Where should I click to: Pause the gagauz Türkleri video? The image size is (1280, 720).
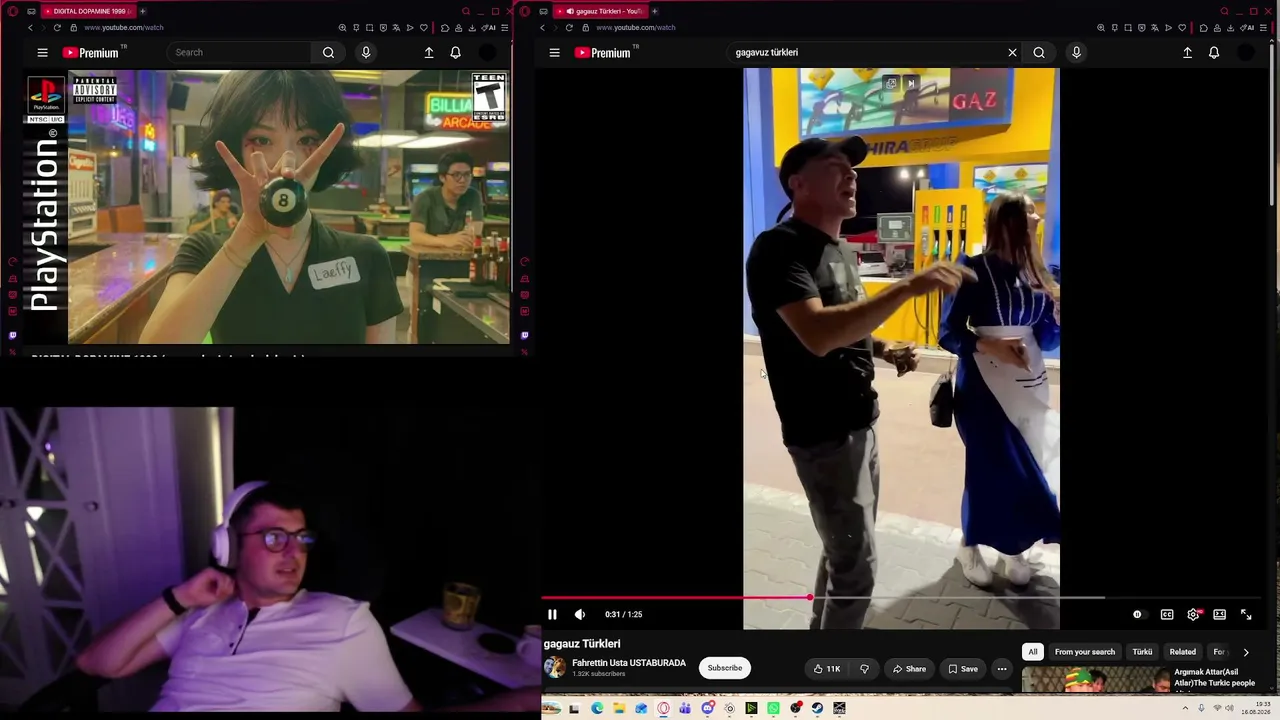pos(552,614)
